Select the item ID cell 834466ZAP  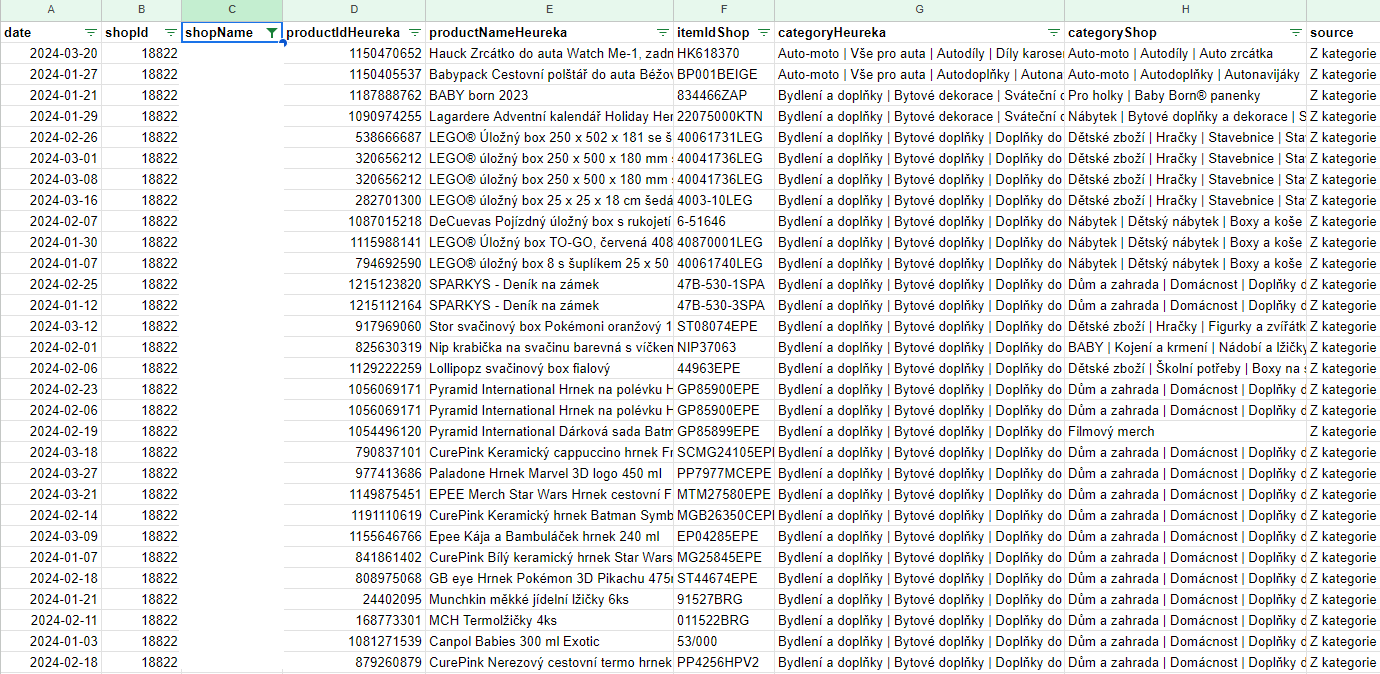click(x=724, y=96)
